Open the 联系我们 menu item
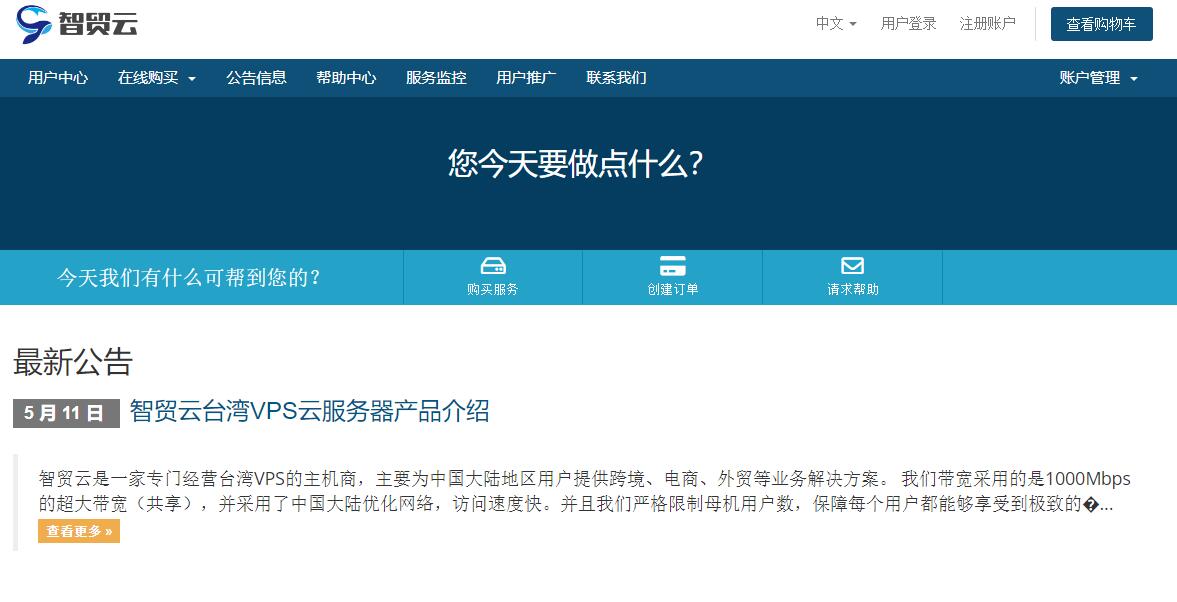 click(616, 77)
